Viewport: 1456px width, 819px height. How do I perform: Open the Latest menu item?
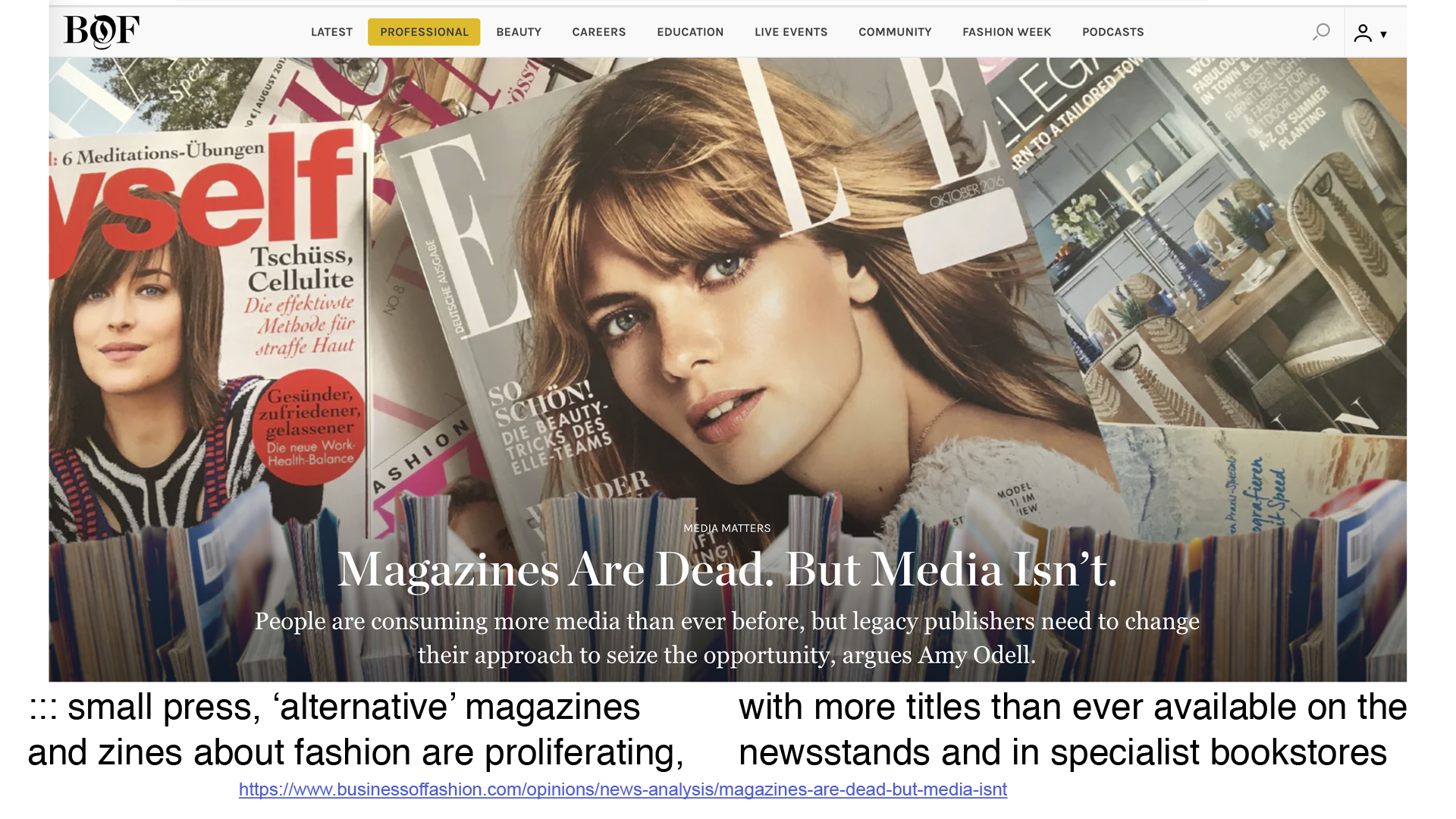[331, 32]
